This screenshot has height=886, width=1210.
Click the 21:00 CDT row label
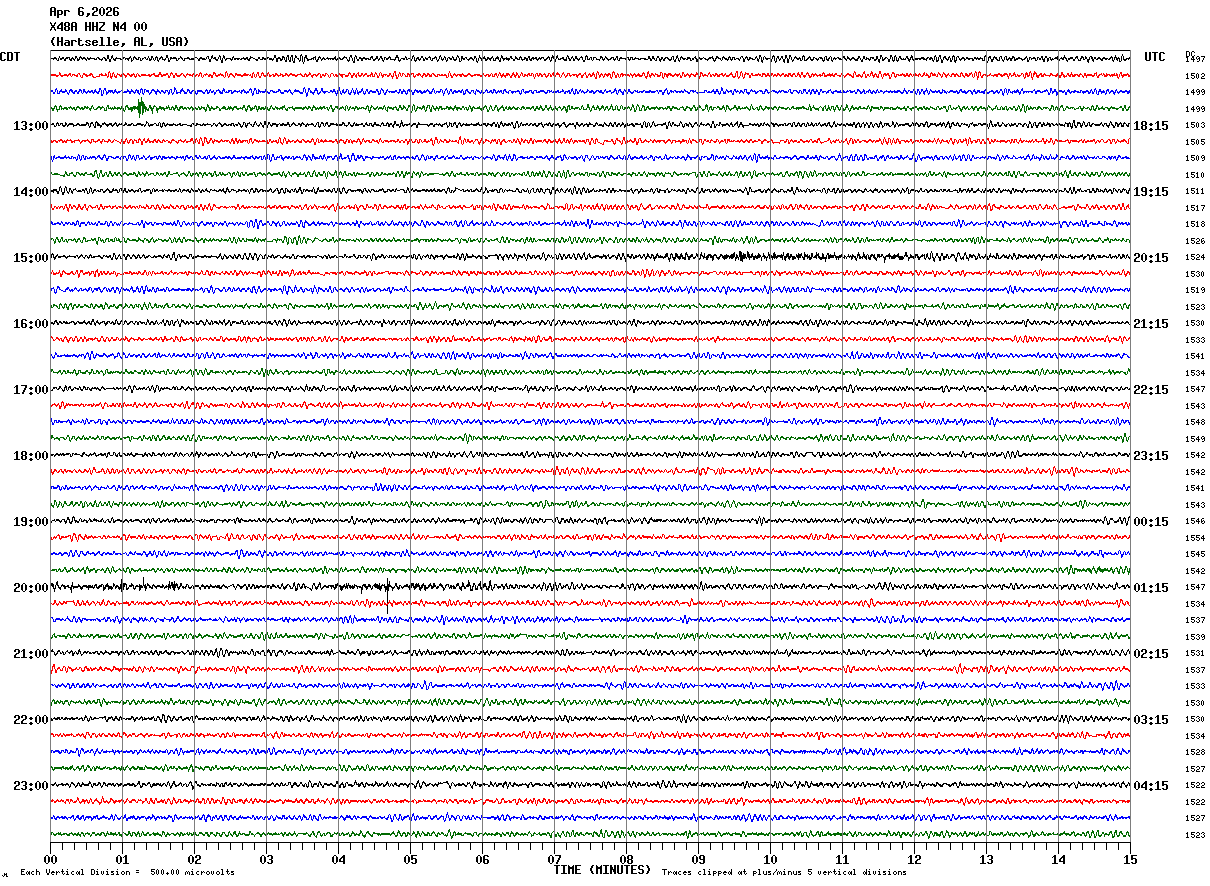coord(30,654)
